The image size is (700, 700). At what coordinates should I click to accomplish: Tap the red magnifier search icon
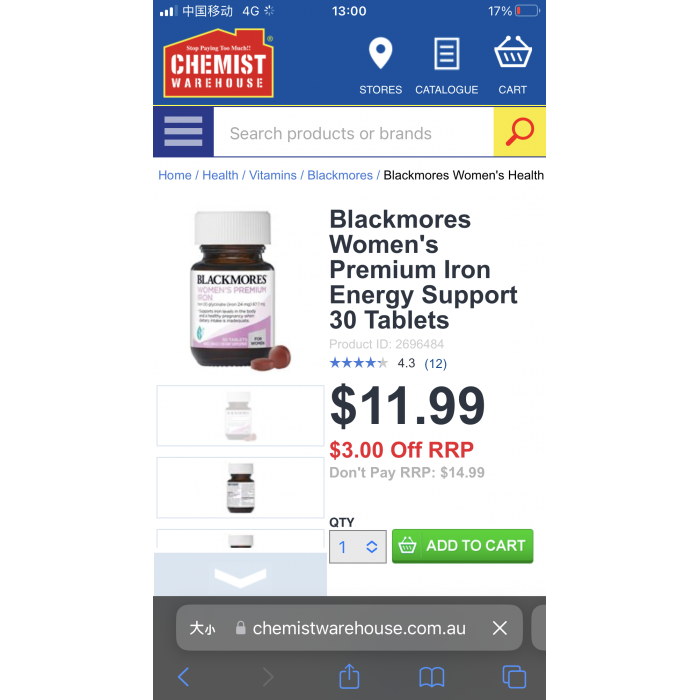[519, 132]
